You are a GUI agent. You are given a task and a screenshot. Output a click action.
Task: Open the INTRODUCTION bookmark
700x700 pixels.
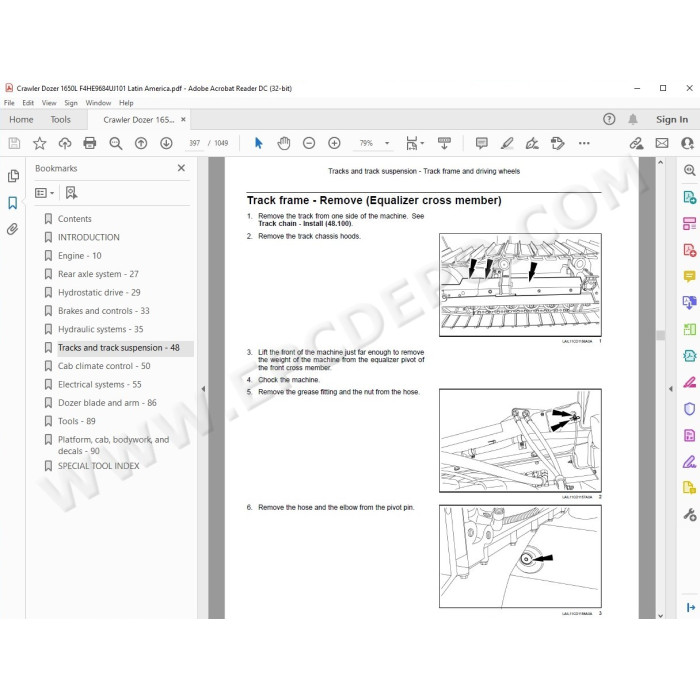tap(88, 237)
